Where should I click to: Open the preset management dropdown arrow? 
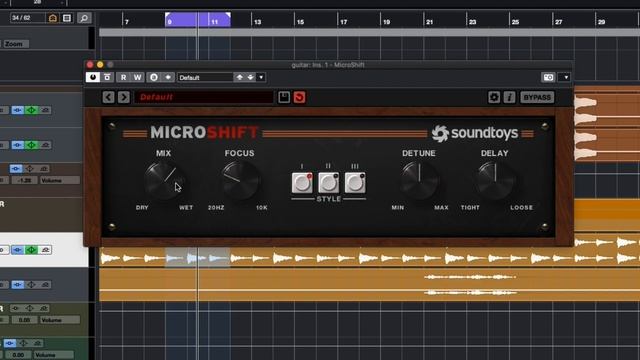tap(261, 78)
